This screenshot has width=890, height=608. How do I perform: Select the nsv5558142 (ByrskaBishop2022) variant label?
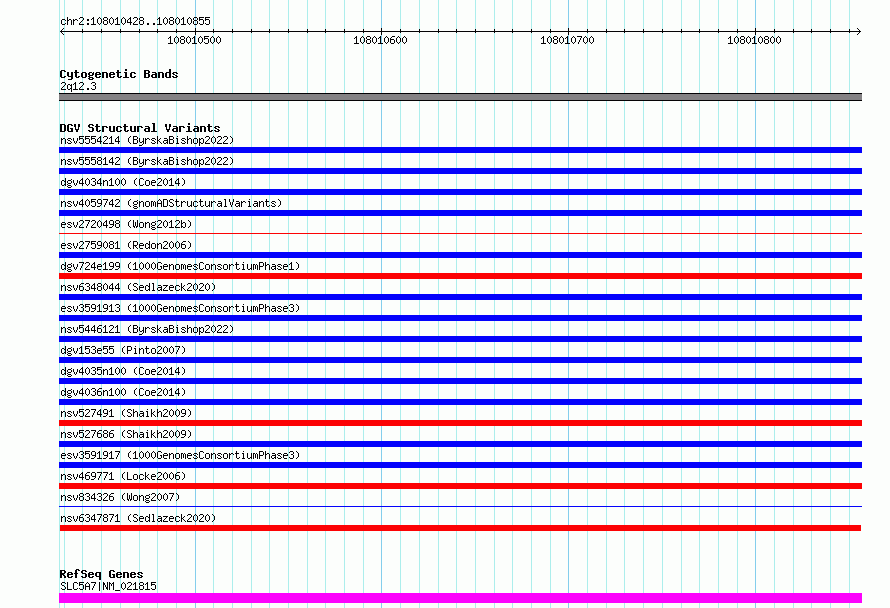pyautogui.click(x=147, y=161)
